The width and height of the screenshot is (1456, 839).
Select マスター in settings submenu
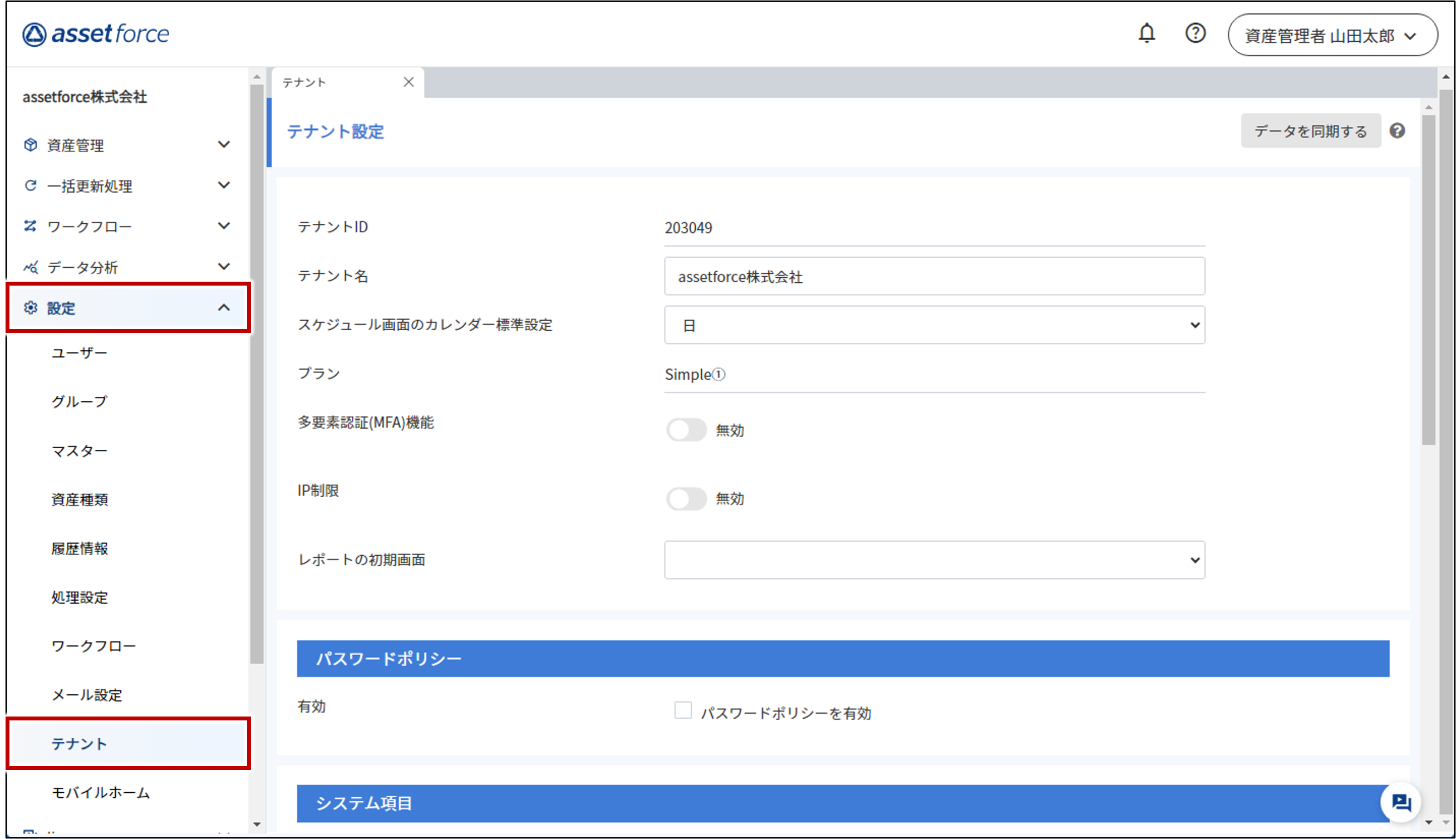tap(80, 450)
